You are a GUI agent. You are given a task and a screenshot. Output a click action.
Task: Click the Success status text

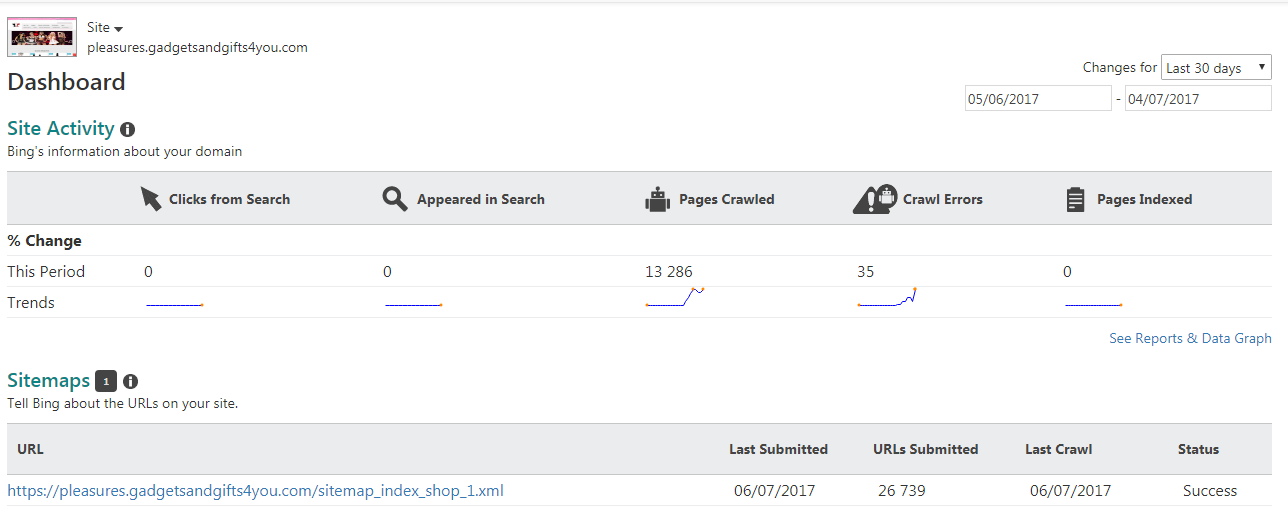[x=1210, y=491]
